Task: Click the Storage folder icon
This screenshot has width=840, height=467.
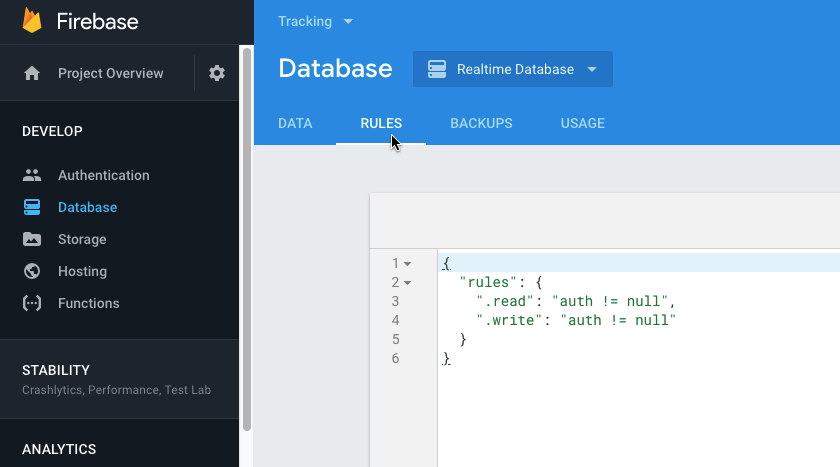Action: click(x=32, y=239)
